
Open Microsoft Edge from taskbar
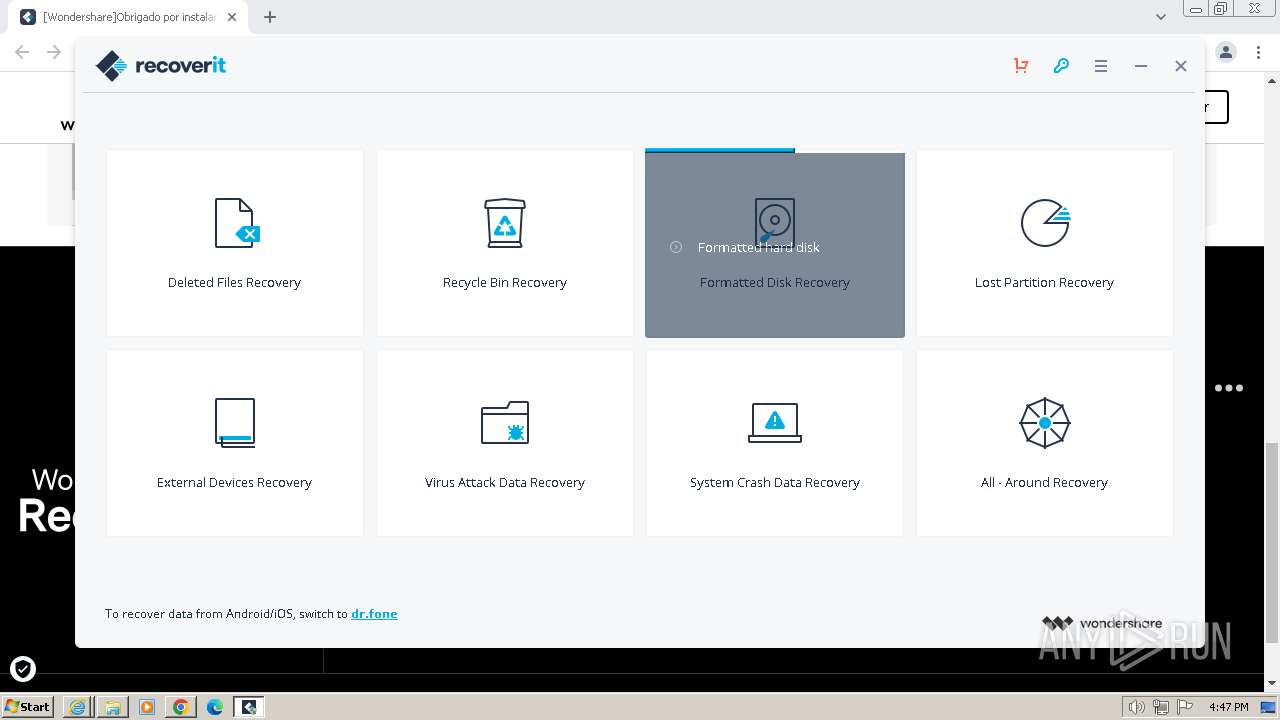click(214, 707)
